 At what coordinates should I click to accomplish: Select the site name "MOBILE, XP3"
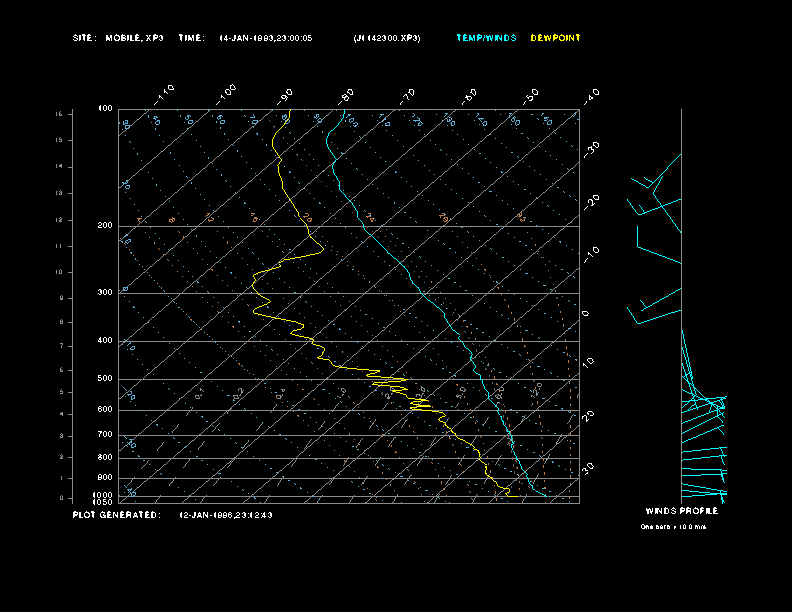[x=134, y=38]
